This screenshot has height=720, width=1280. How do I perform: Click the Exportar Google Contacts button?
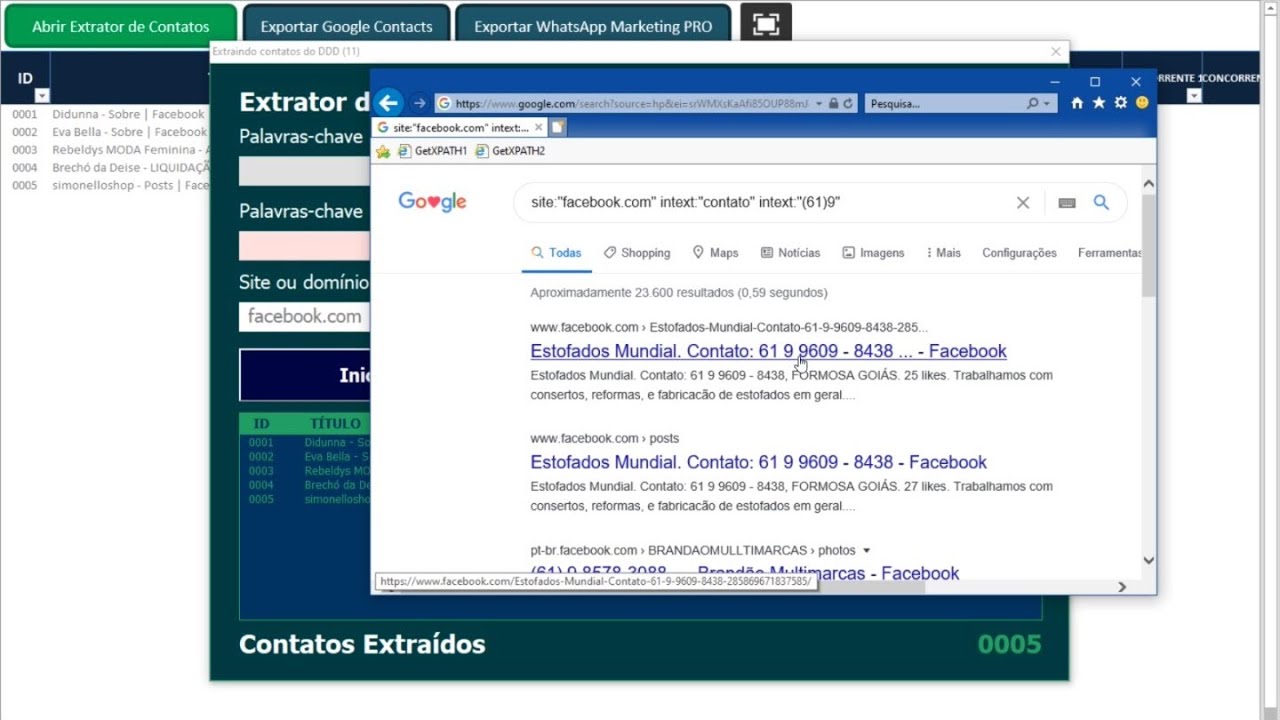tap(347, 27)
